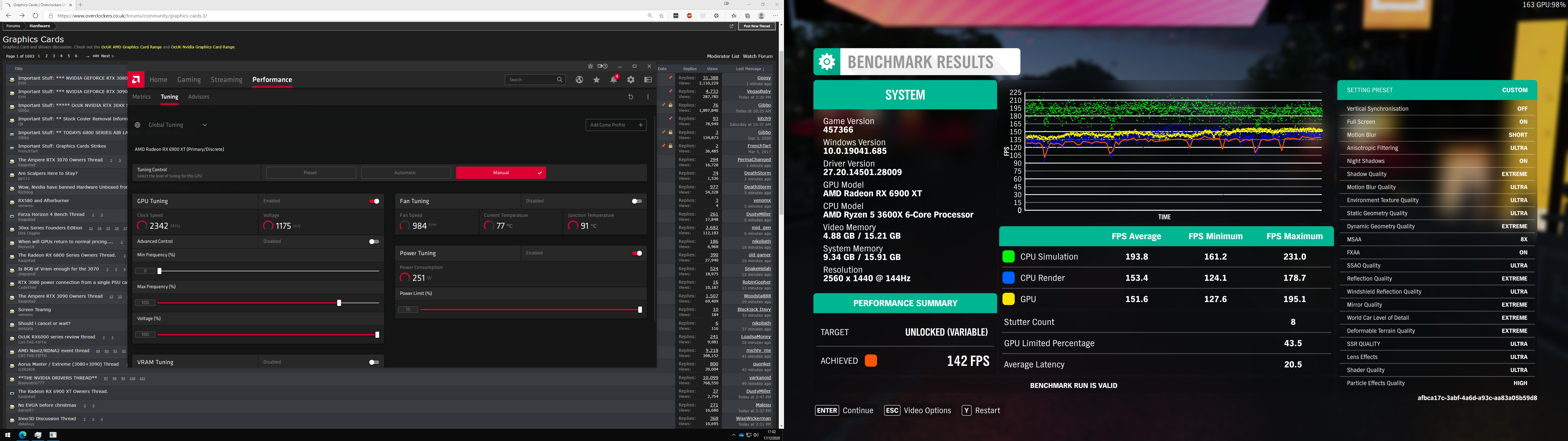1568x441 pixels.
Task: Disable the GPU Tuning toggle
Action: click(x=374, y=201)
